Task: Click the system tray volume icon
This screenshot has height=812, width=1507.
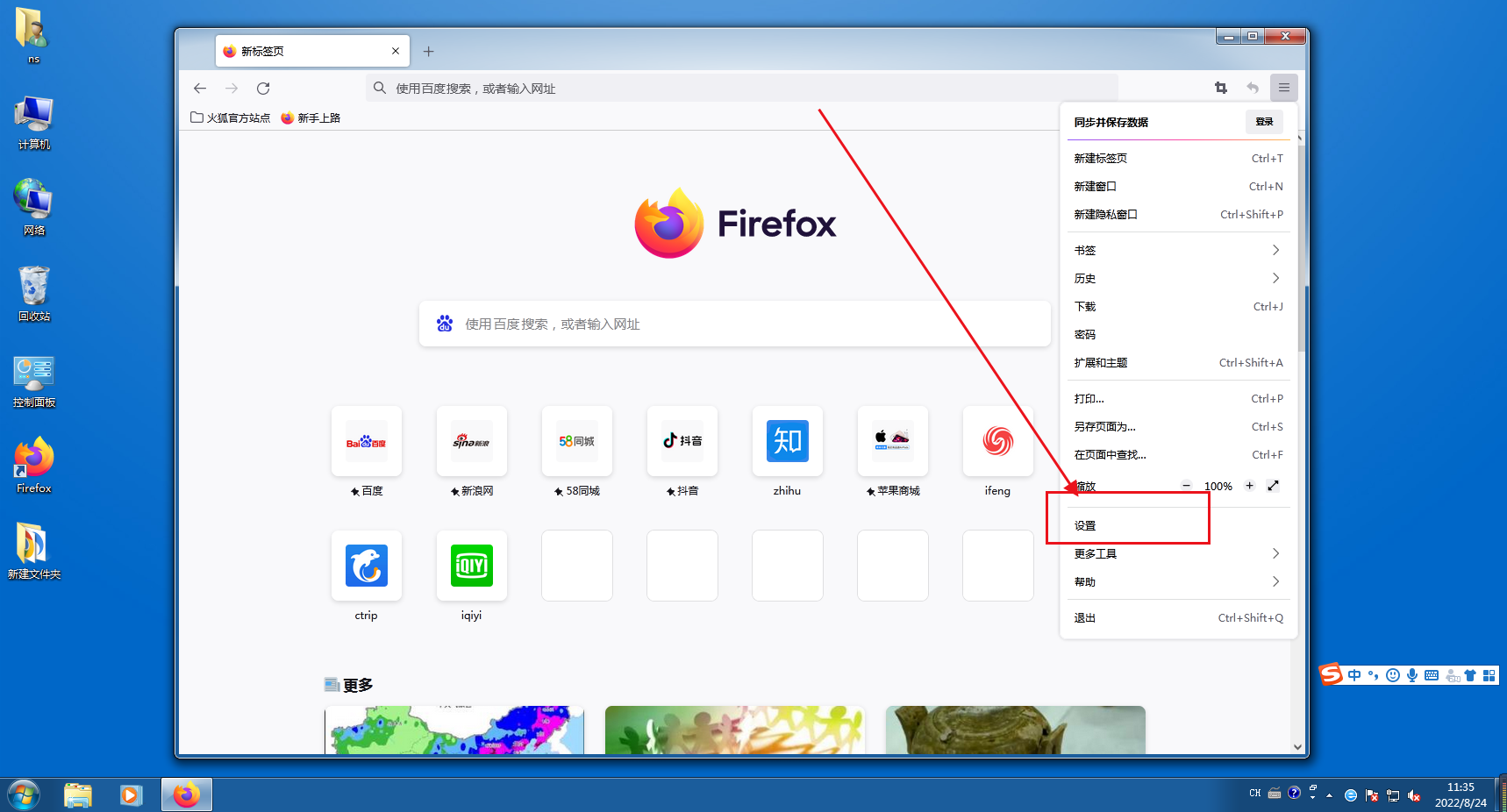Action: coord(1414,795)
